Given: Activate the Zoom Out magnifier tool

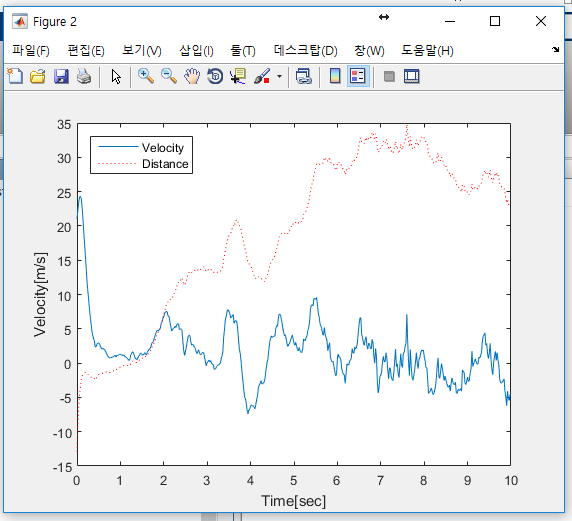Looking at the screenshot, I should pos(169,77).
